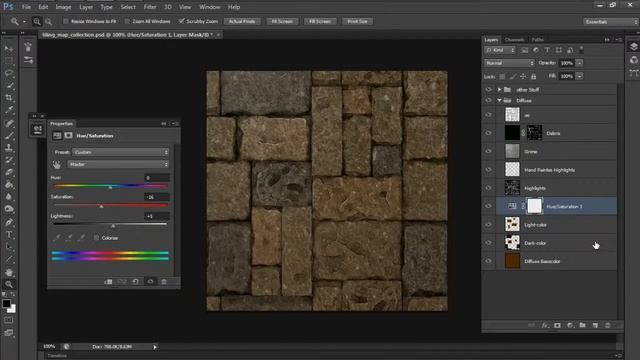Select the Eyedropper tool in the toolbox
Viewport: 640px width, 360px height.
(9, 110)
